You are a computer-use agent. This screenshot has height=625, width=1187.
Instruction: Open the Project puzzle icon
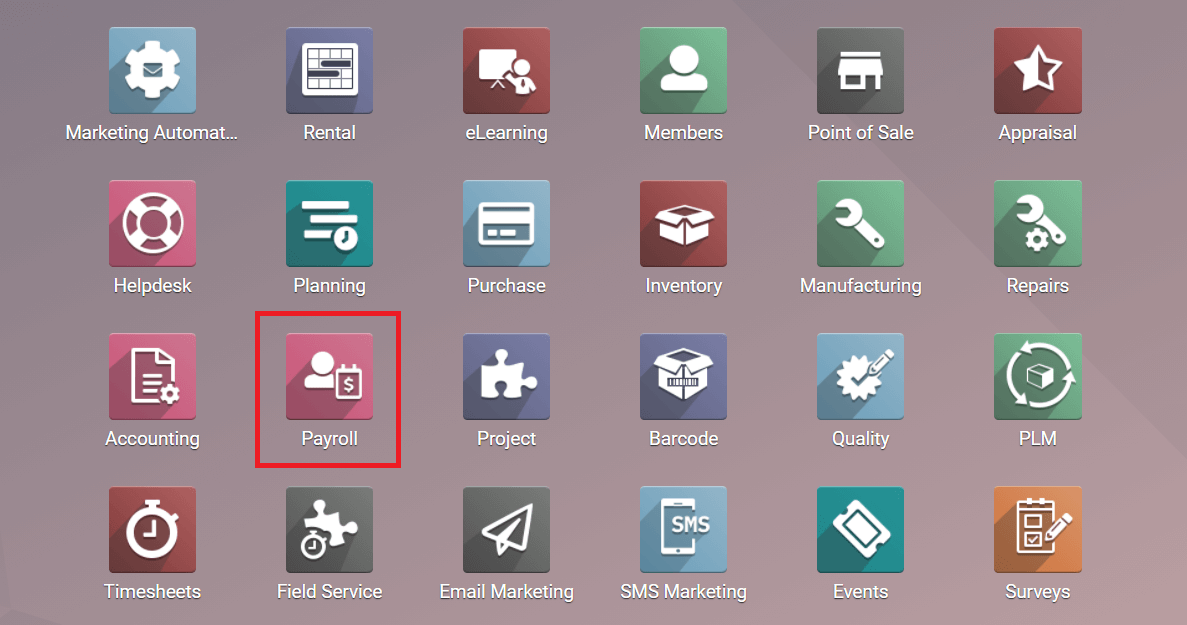tap(506, 376)
